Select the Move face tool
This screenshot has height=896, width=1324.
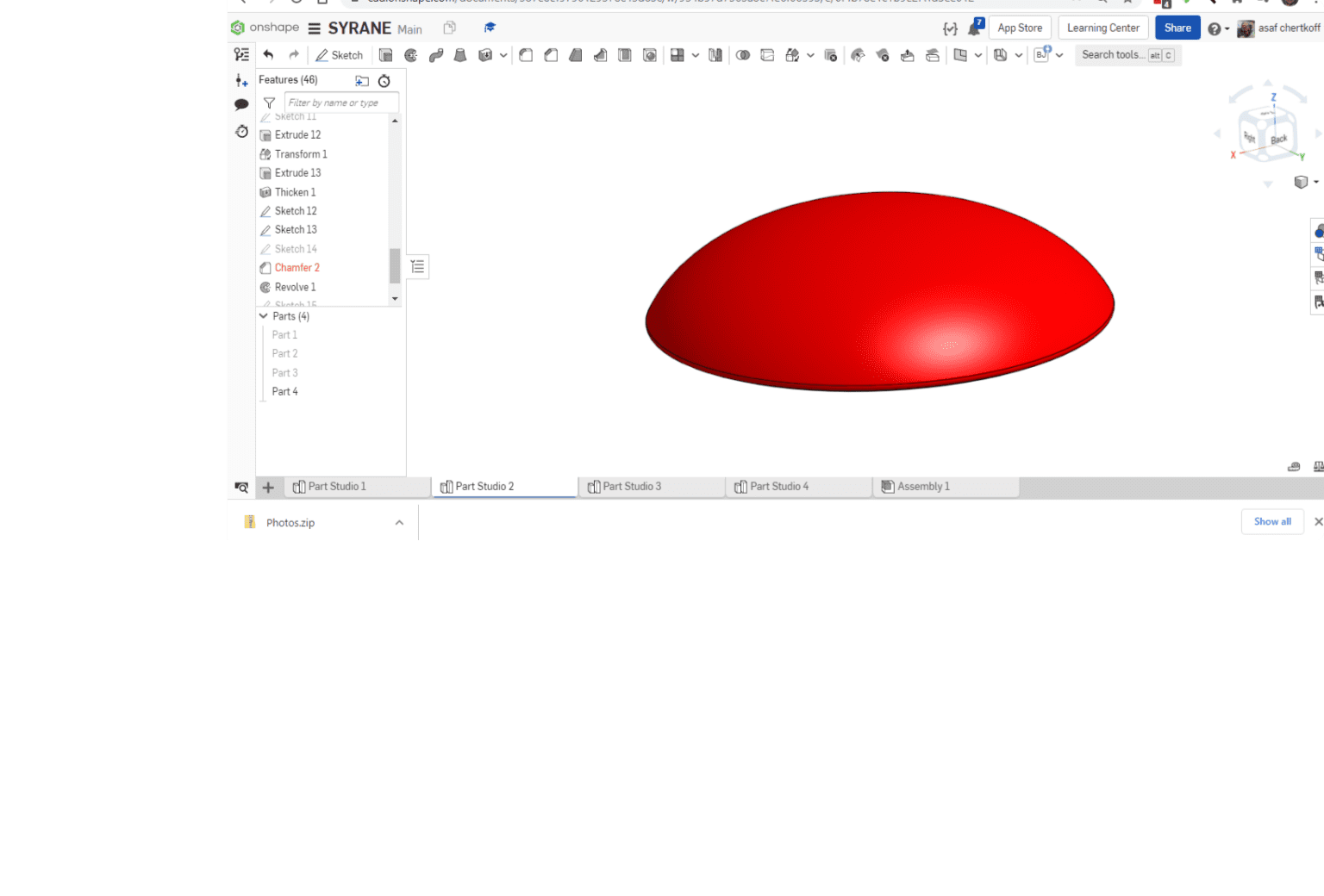pos(908,55)
